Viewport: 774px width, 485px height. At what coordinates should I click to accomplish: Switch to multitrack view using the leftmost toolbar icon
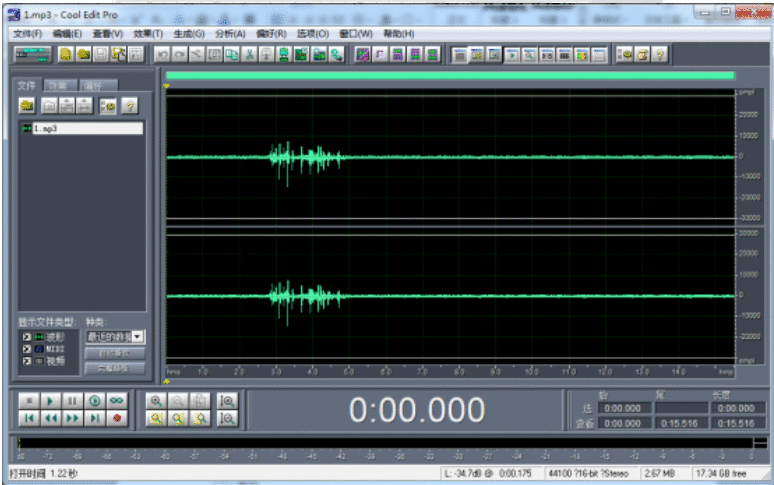31,54
